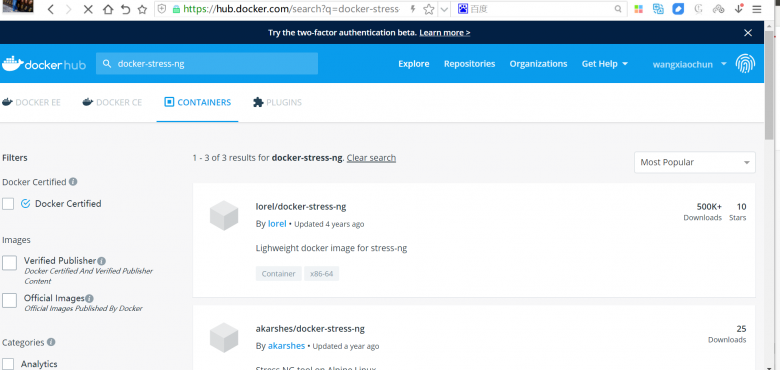
Task: Click the cube thumbnail of akarshes/docker-stress-ng
Action: [x=224, y=338]
